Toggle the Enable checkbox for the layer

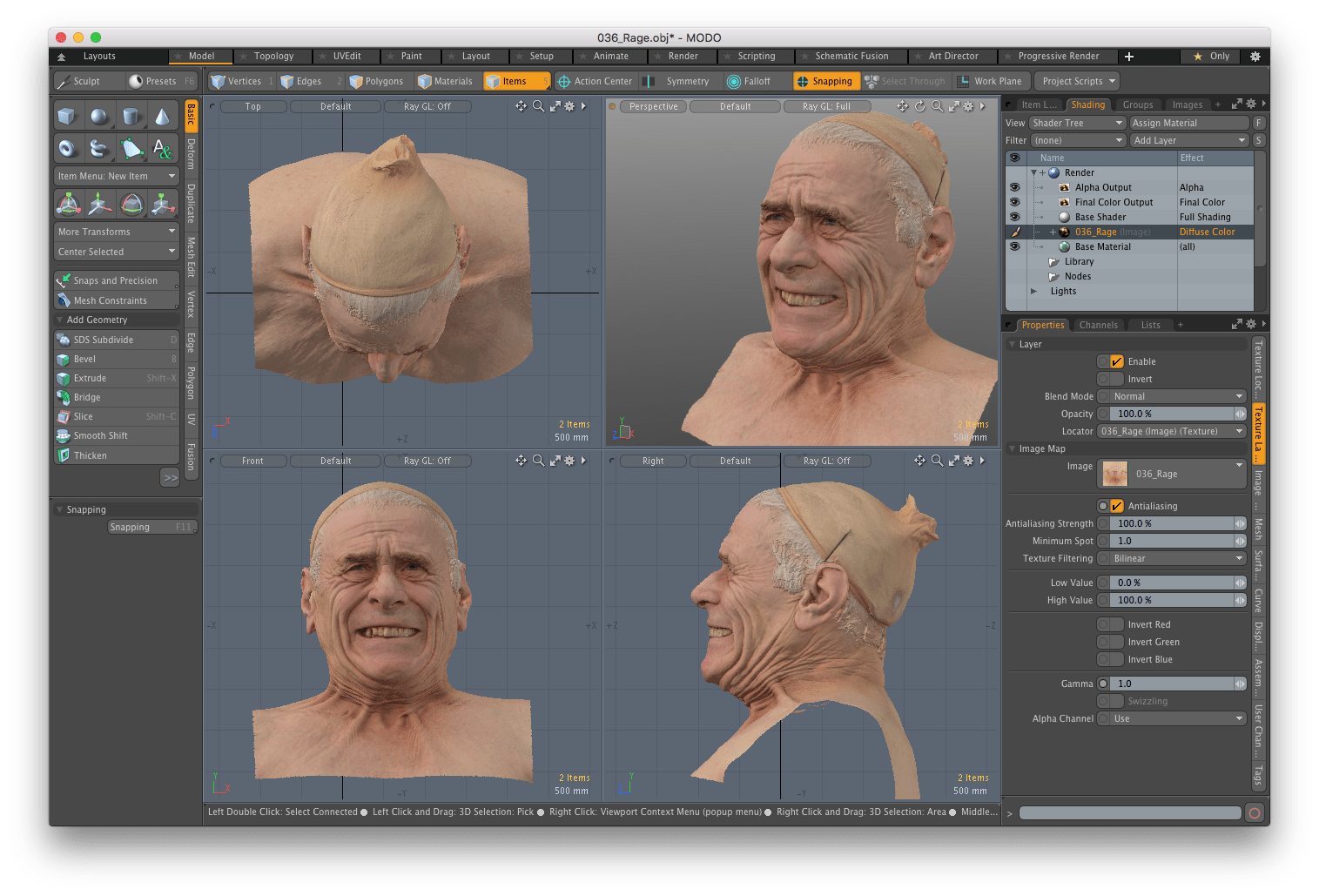tap(1116, 361)
